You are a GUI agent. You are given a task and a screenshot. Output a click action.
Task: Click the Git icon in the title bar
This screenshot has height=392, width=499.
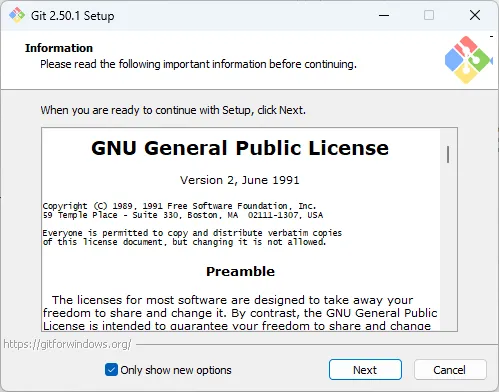tap(17, 15)
